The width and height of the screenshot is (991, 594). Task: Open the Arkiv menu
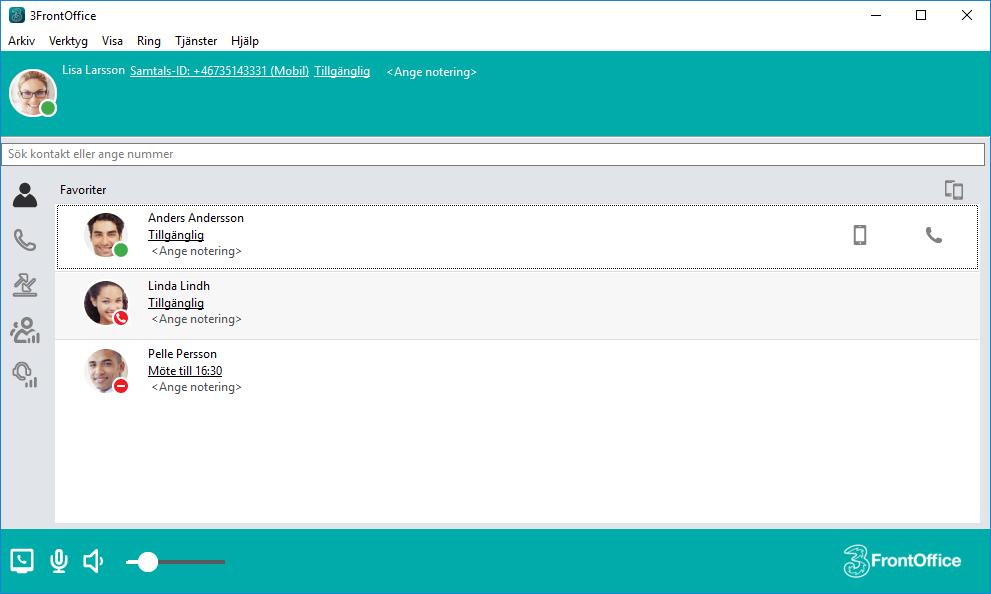(21, 41)
